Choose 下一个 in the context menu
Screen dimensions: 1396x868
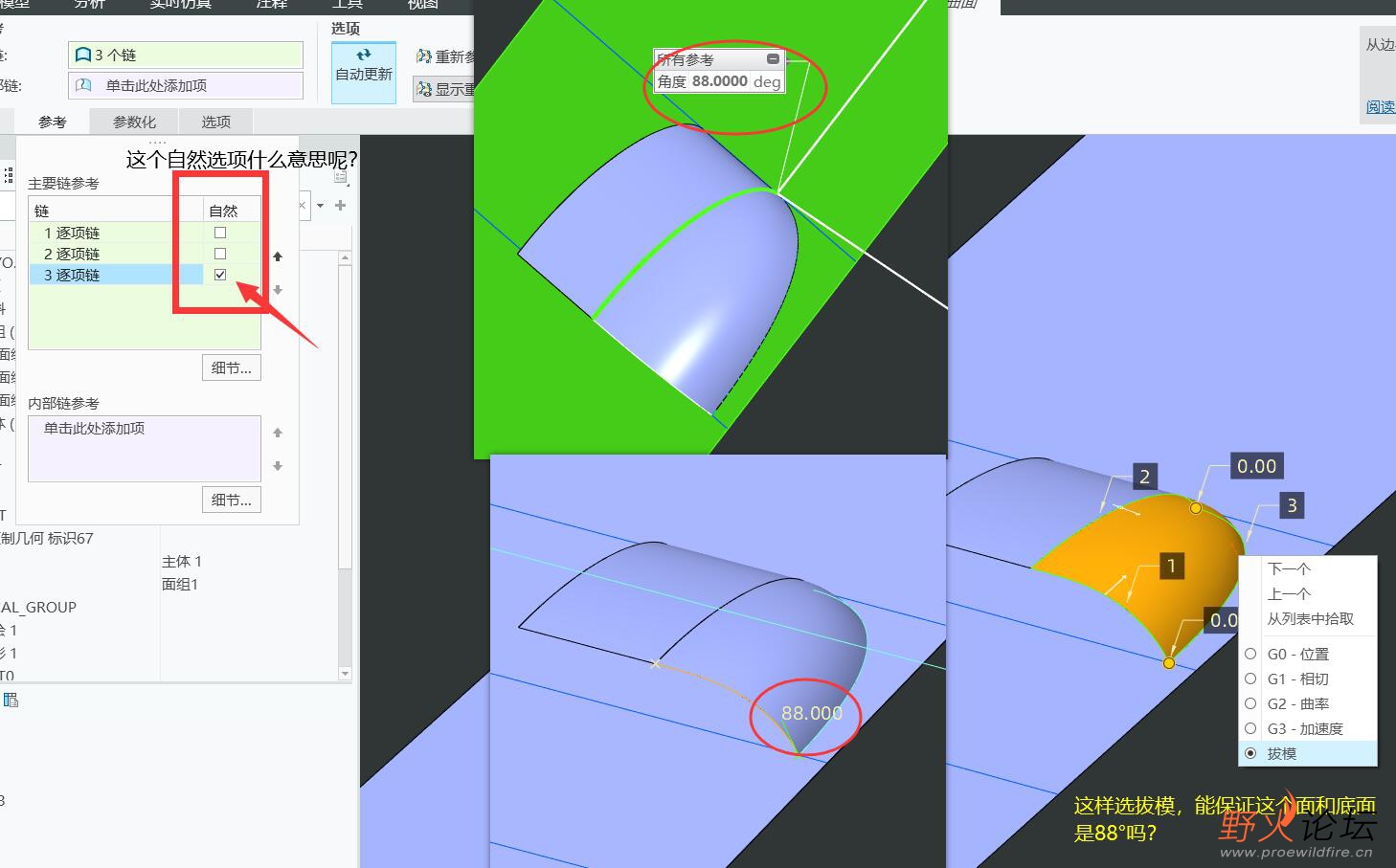point(1289,568)
